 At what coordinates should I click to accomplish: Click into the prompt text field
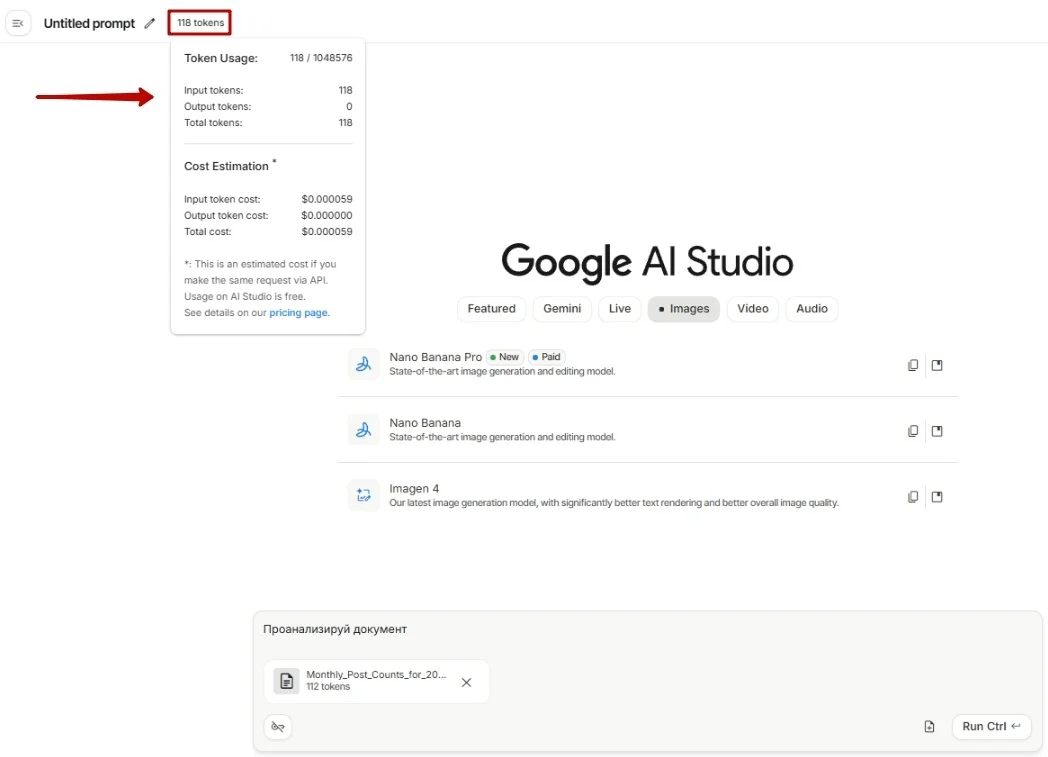point(647,629)
